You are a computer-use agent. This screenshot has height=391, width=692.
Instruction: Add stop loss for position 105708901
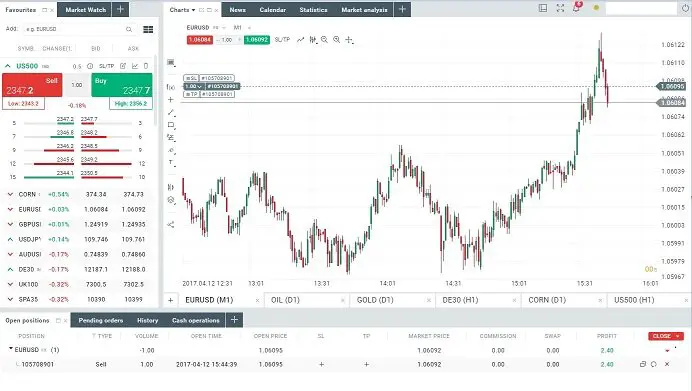pyautogui.click(x=321, y=365)
